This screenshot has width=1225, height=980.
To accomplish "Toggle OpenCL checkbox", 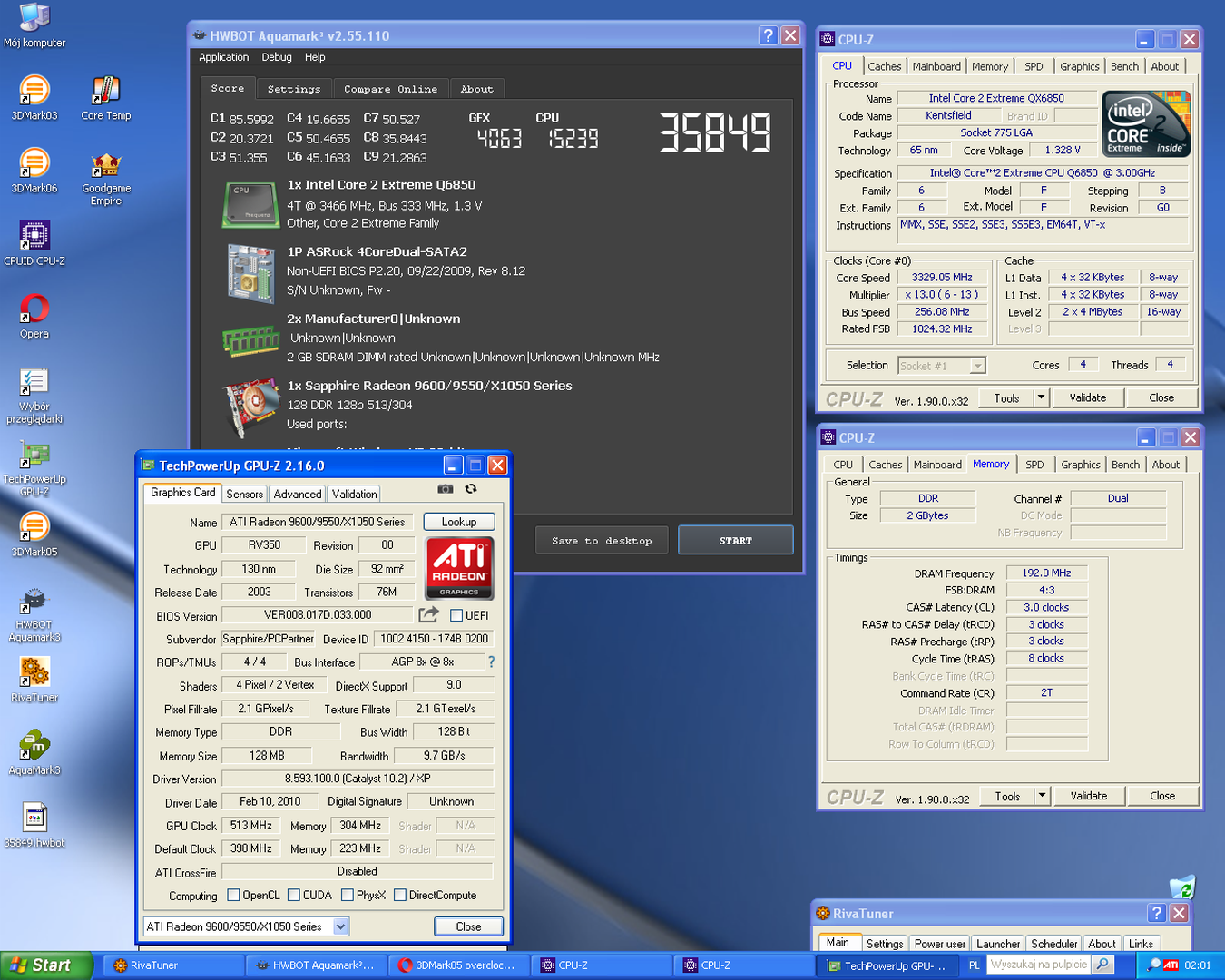I will click(233, 895).
